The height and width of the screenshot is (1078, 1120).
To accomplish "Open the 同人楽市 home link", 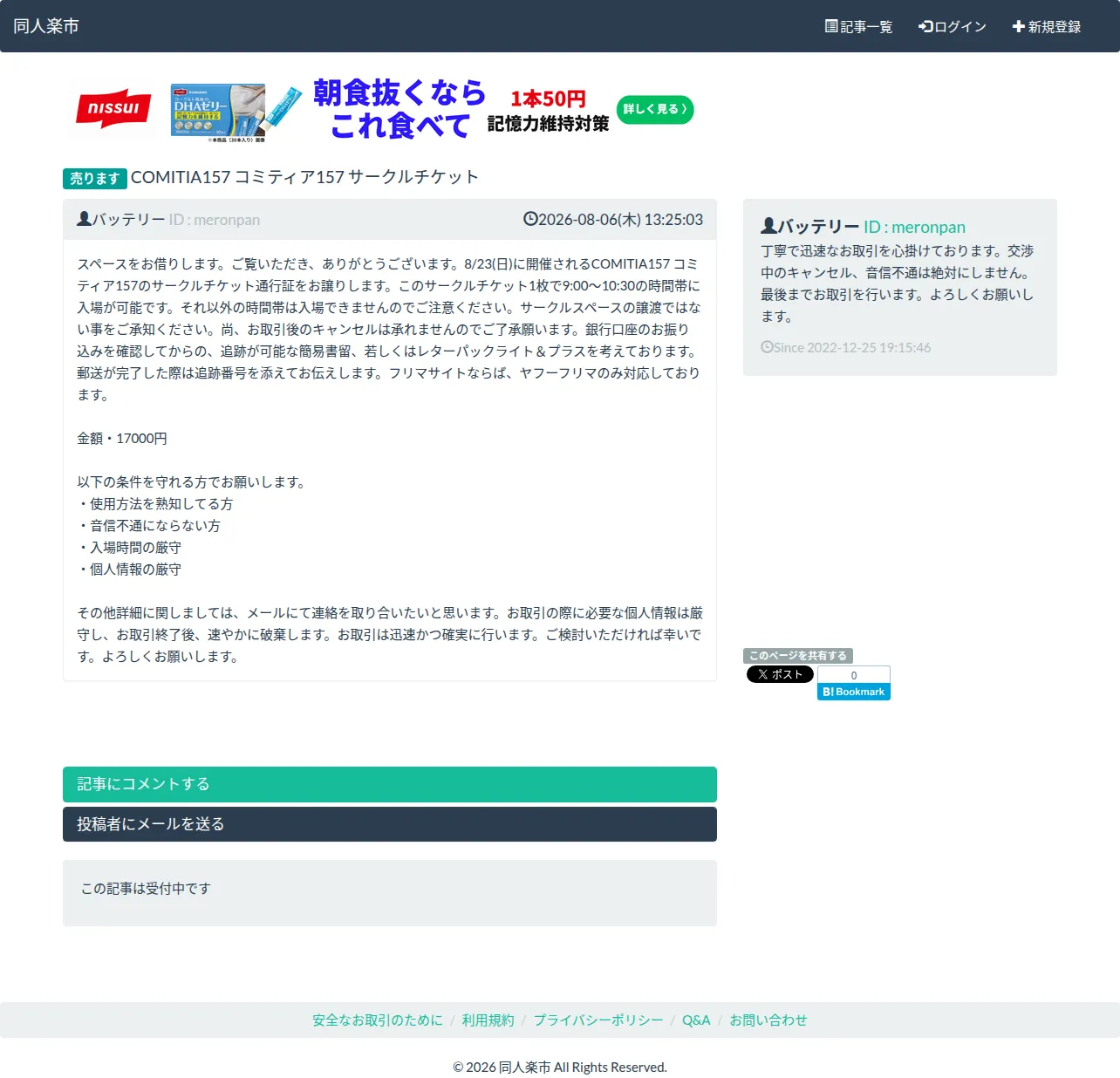I will point(46,26).
